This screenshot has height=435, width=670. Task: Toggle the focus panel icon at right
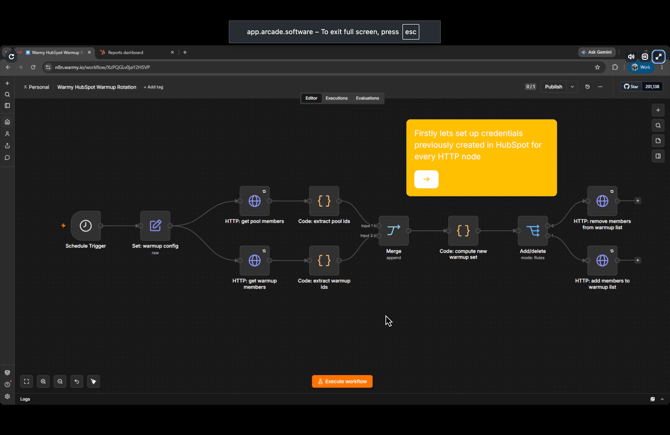coord(658,156)
